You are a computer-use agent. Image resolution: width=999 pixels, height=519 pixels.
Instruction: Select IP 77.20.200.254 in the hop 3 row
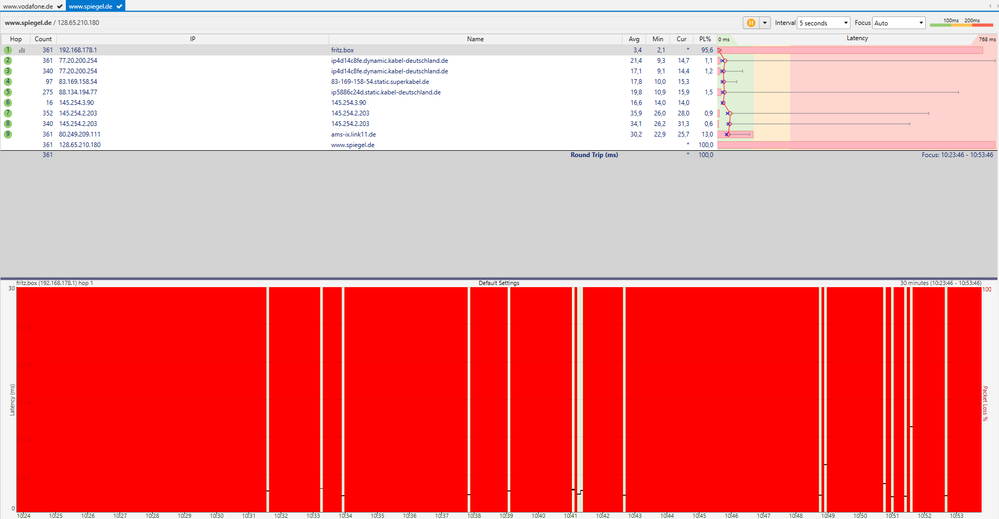(x=78, y=71)
